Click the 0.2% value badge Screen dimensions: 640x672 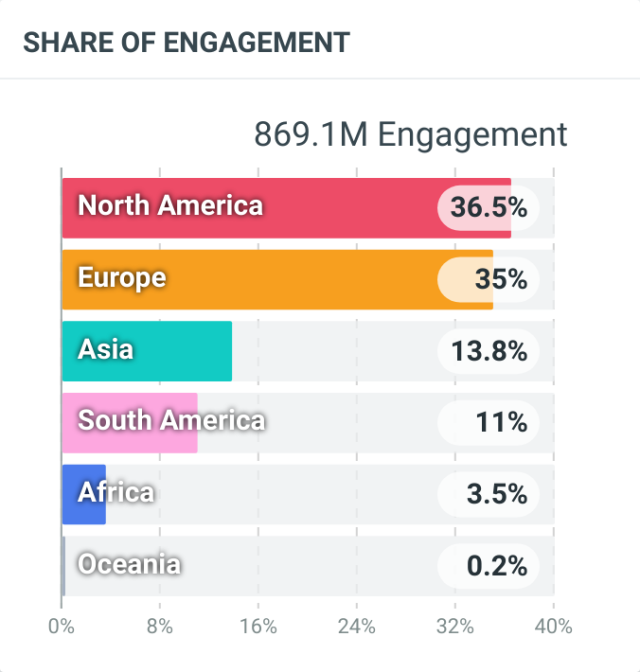tap(489, 566)
